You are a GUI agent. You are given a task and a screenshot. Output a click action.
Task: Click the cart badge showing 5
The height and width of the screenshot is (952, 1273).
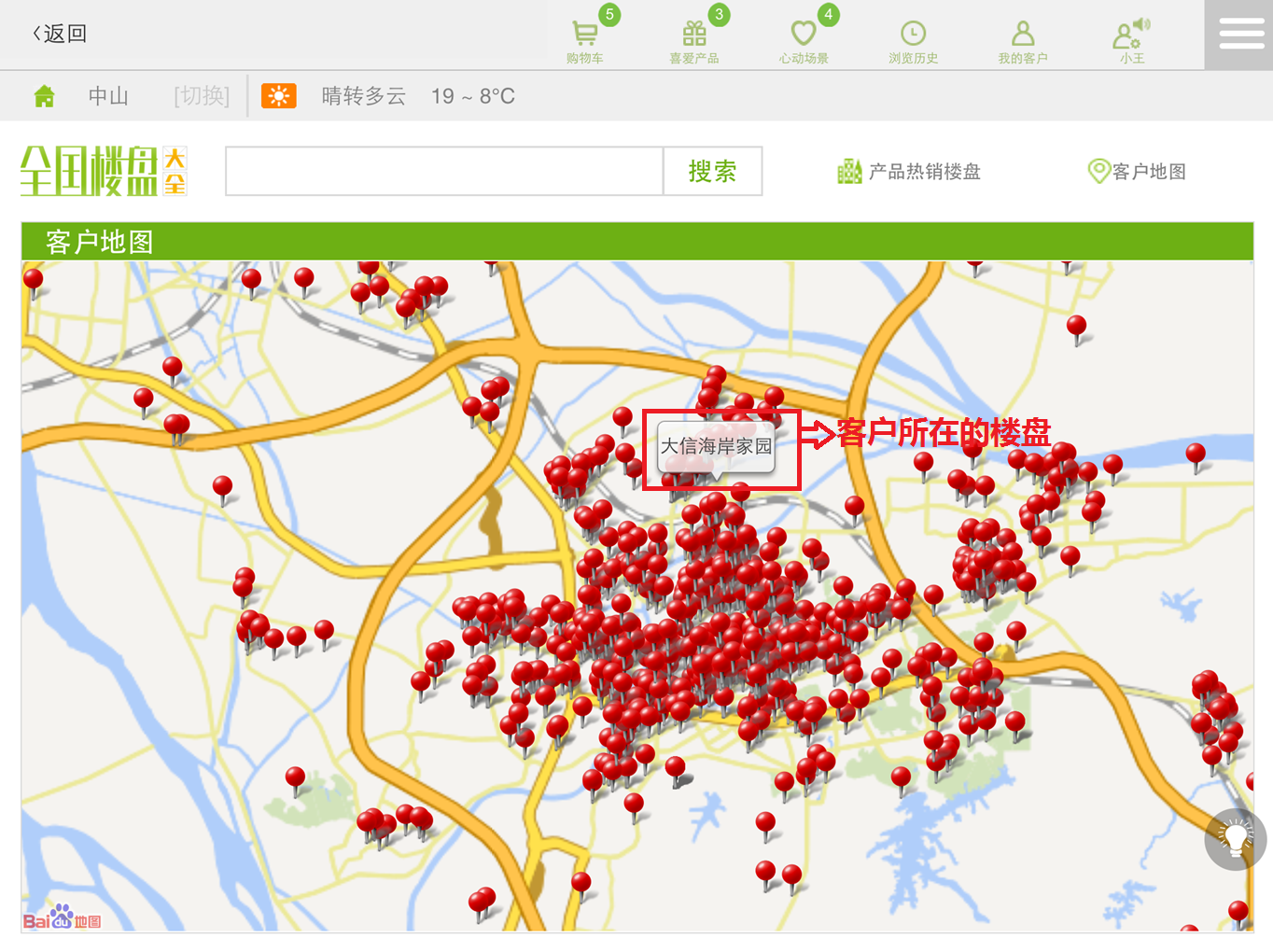pos(609,15)
